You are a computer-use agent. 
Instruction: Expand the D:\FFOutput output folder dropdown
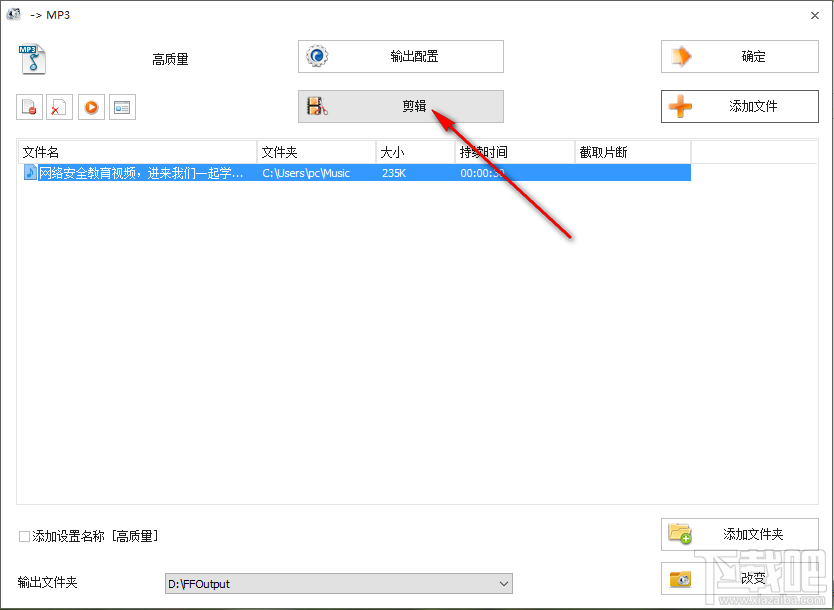tap(503, 584)
